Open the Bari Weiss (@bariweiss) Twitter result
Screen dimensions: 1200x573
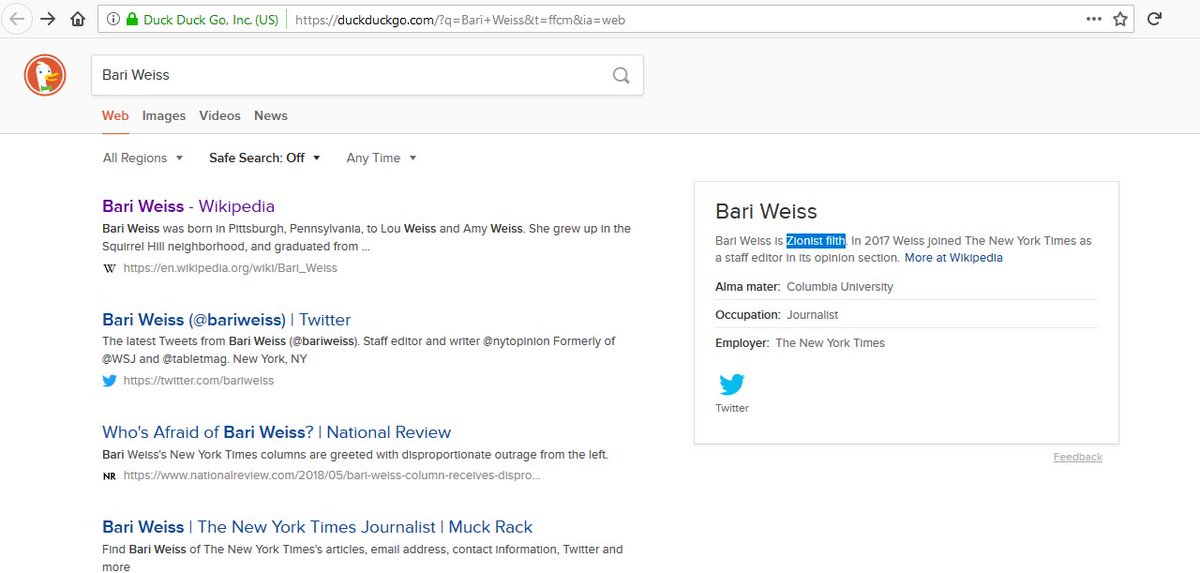click(x=226, y=320)
